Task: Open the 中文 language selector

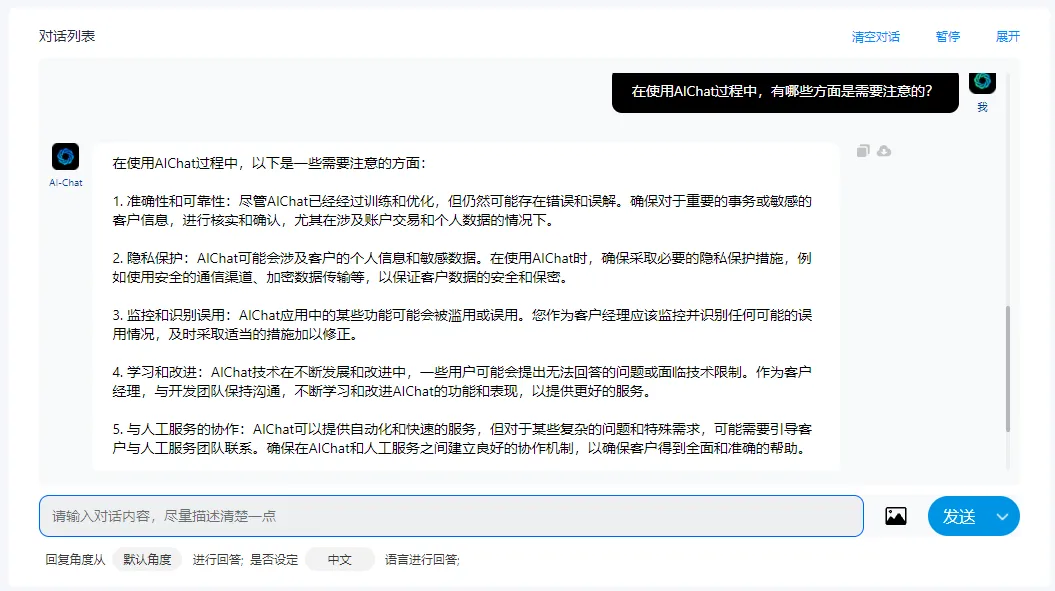Action: coord(340,560)
